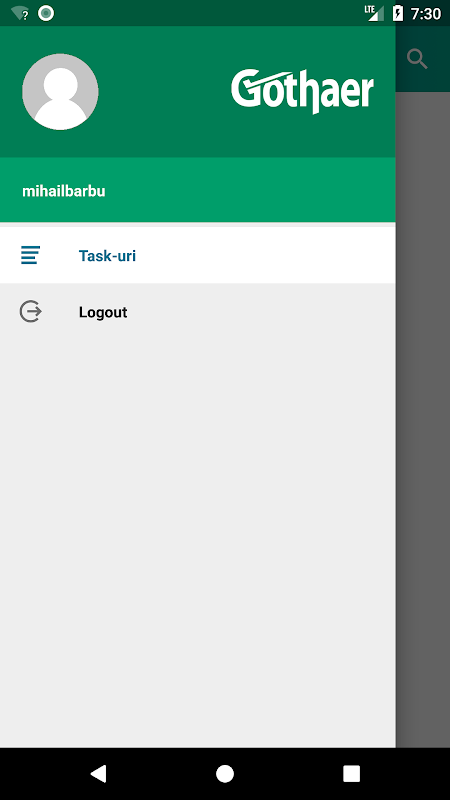450x800 pixels.
Task: Tap the Android recents square button
Action: click(x=352, y=774)
